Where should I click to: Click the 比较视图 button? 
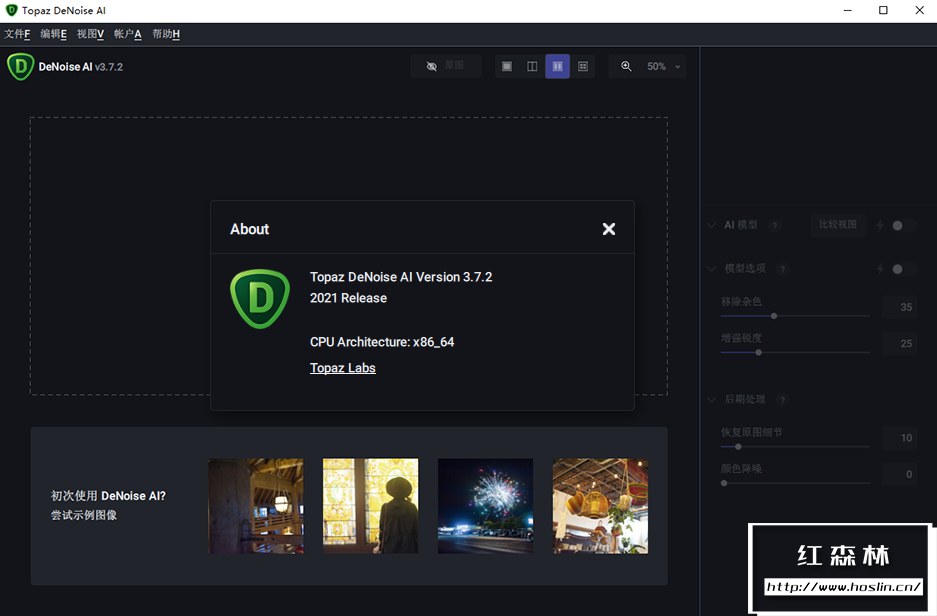point(838,225)
